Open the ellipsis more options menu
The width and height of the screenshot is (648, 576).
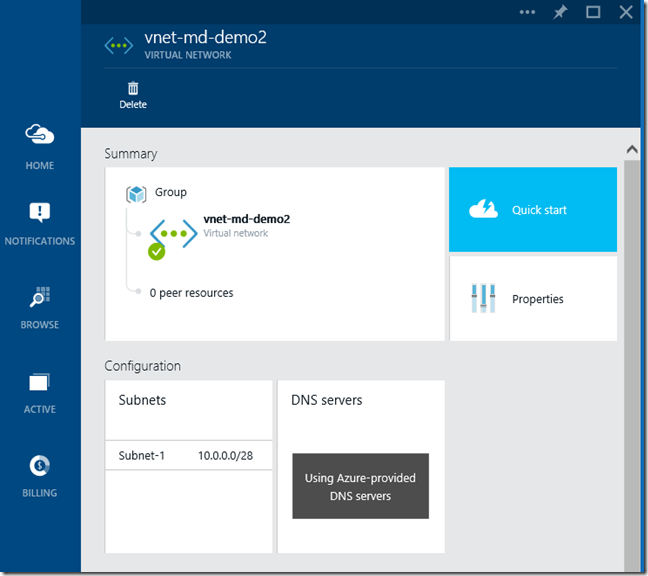tap(527, 12)
